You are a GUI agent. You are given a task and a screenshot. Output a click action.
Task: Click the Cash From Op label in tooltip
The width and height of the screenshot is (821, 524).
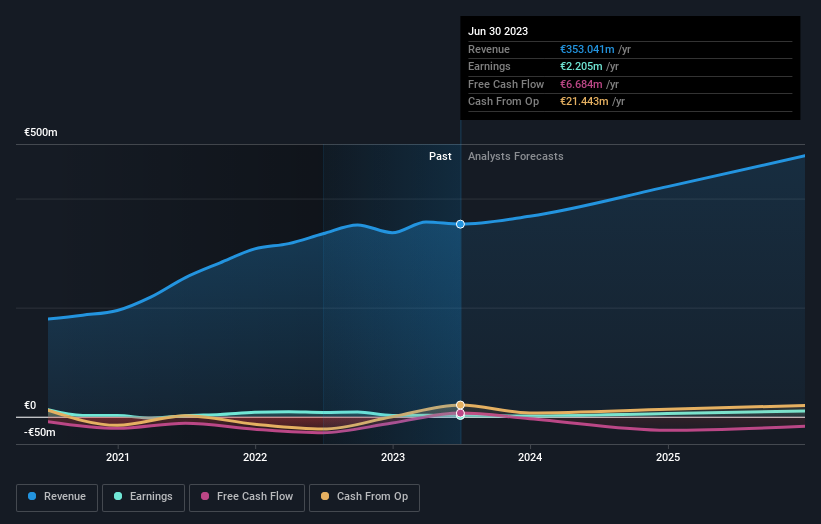(503, 102)
